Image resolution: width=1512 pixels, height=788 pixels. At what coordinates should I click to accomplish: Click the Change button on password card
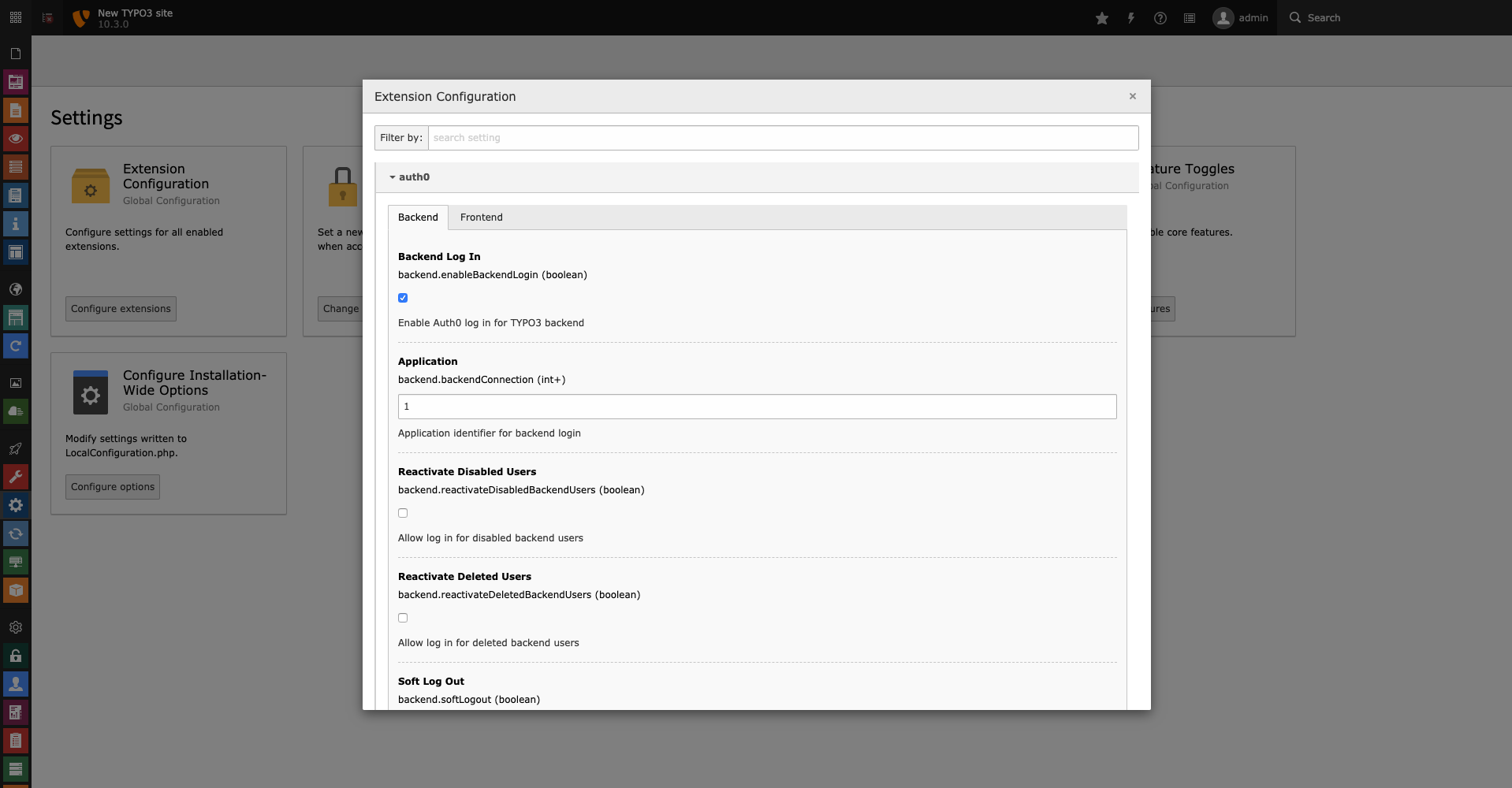[x=341, y=309]
